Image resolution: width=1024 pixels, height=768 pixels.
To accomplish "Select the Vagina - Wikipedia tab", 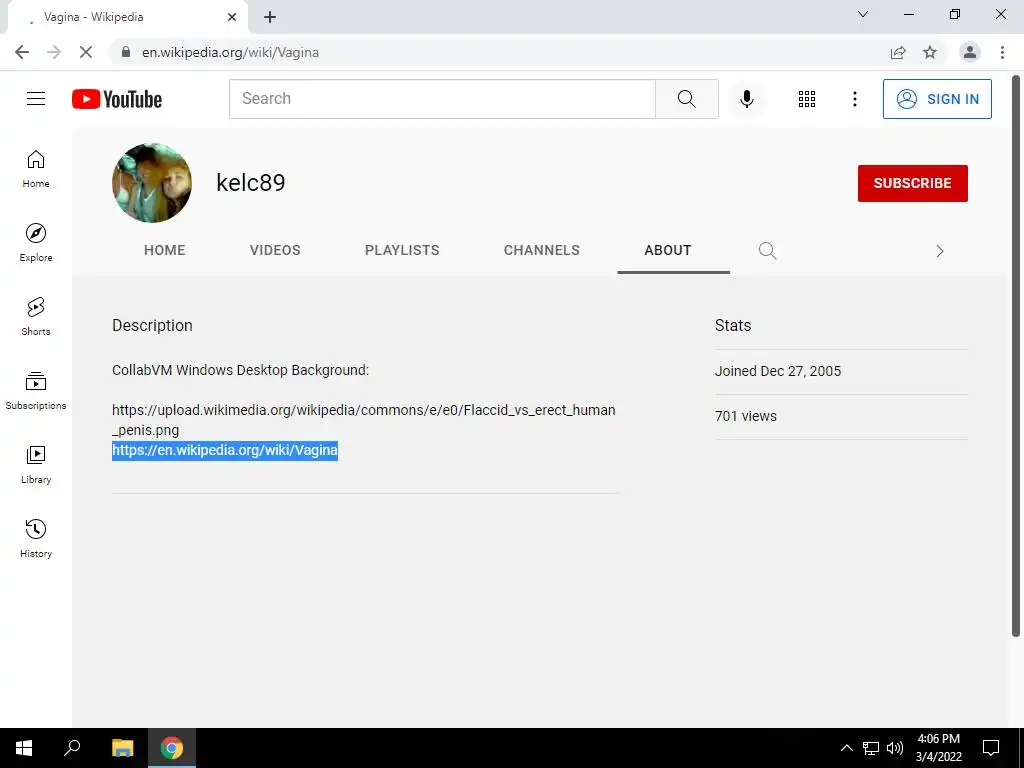I will tap(127, 17).
